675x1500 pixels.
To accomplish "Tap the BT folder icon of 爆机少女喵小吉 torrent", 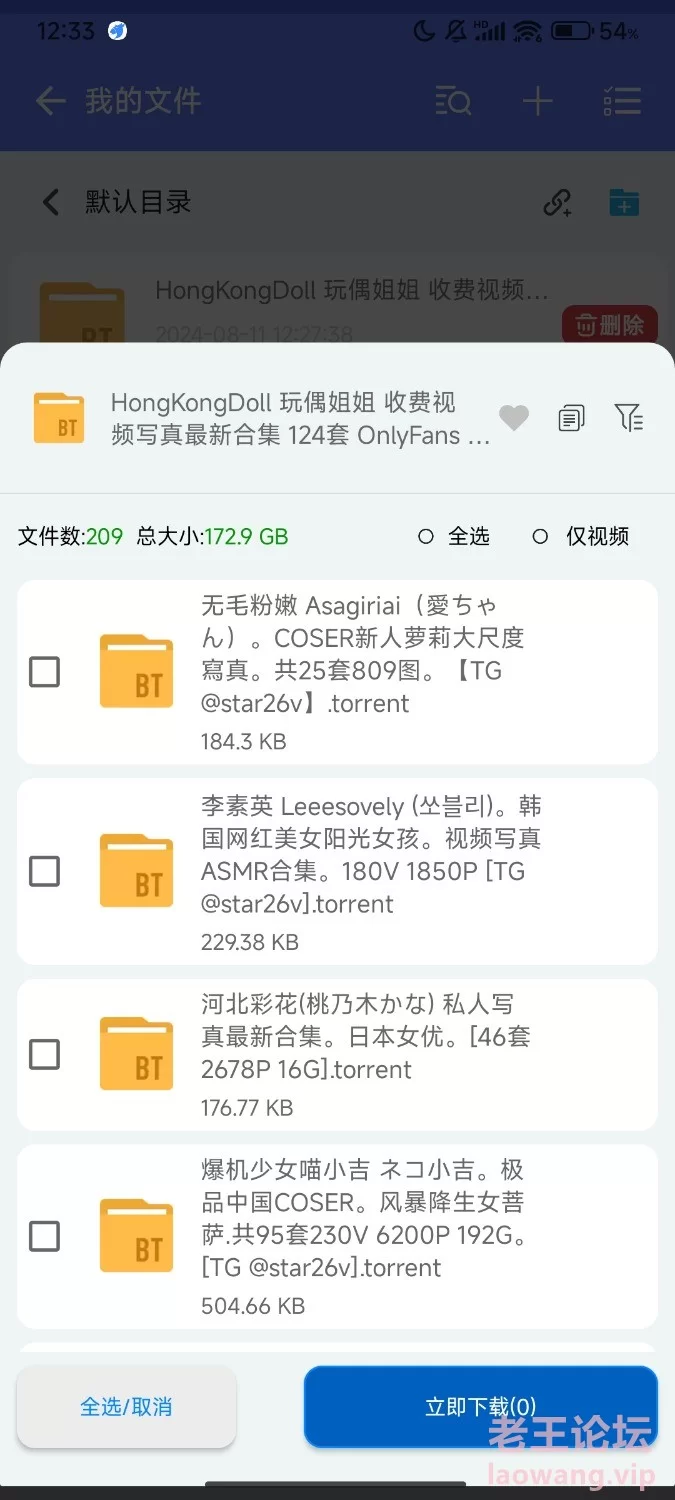I will click(x=136, y=1236).
